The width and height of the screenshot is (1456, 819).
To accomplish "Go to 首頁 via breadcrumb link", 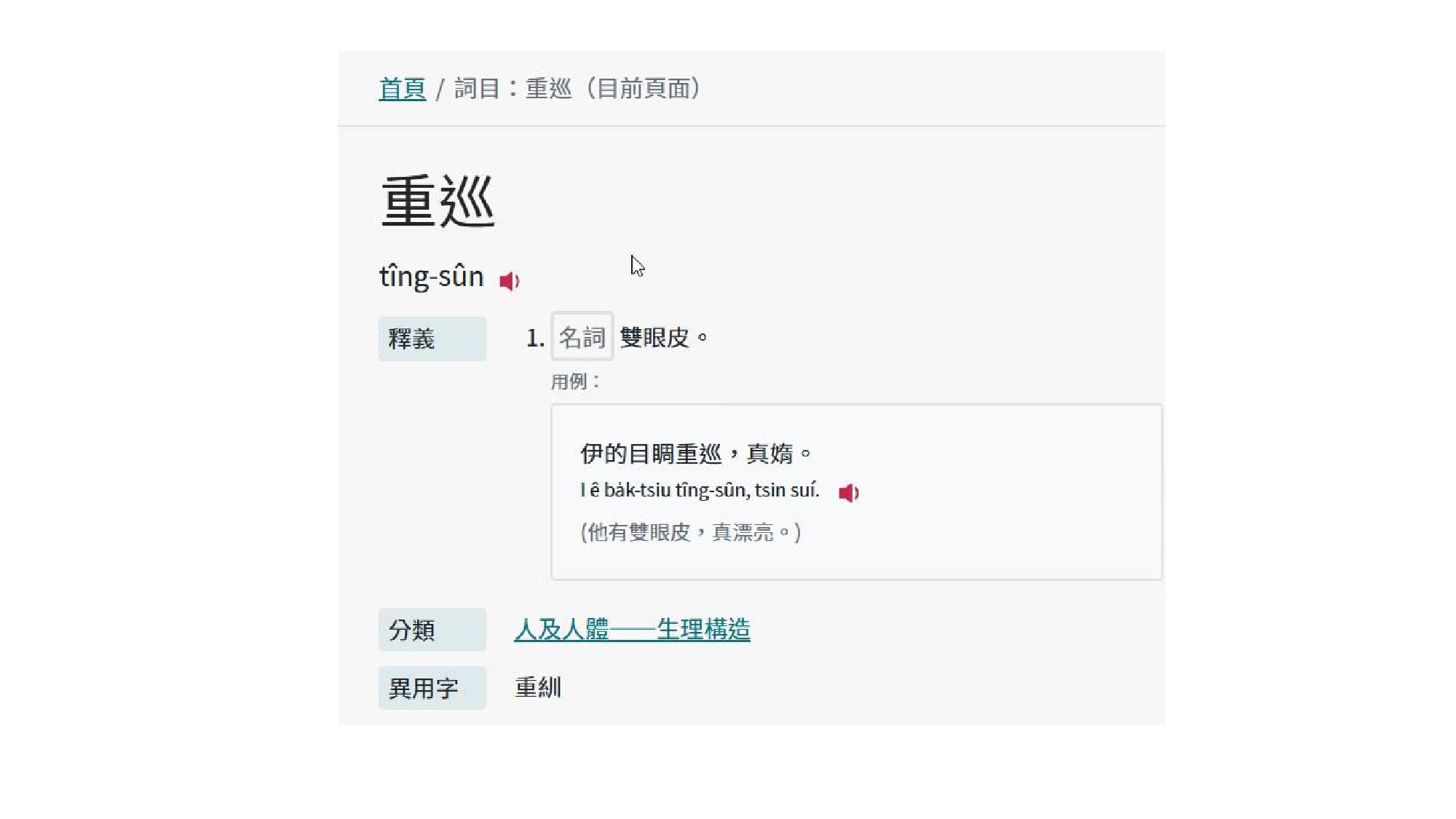I will (402, 89).
